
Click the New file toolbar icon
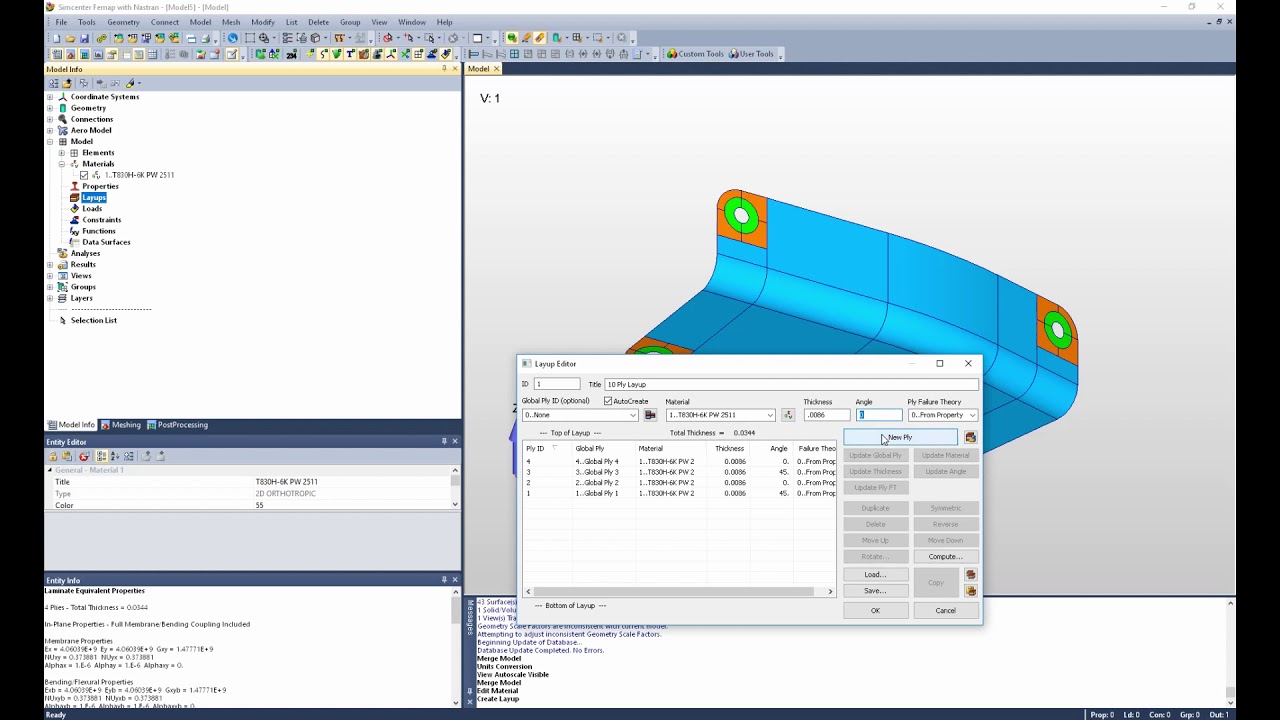click(57, 38)
